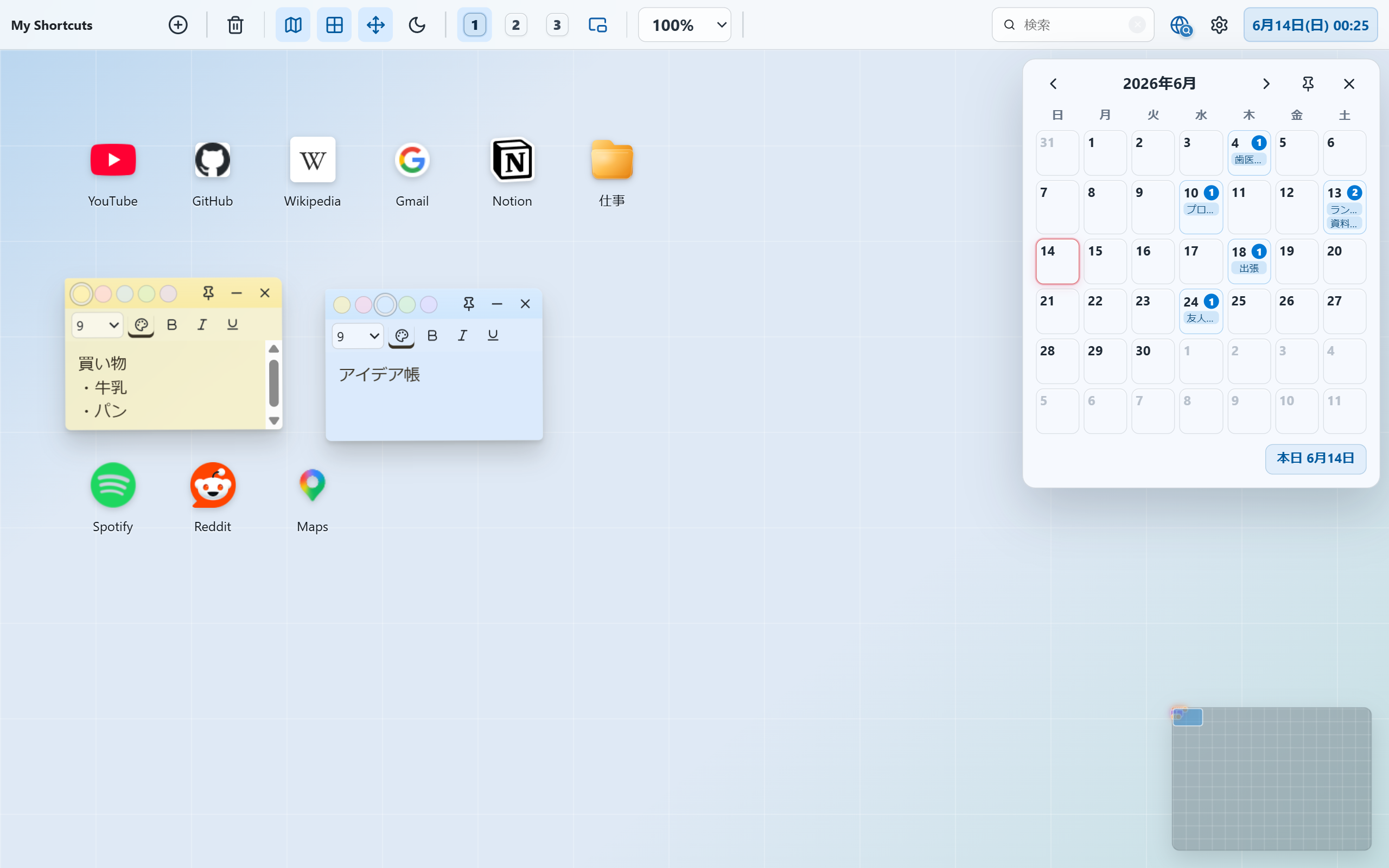Switch to workspace tab 2
Viewport: 1389px width, 868px height.
click(515, 25)
